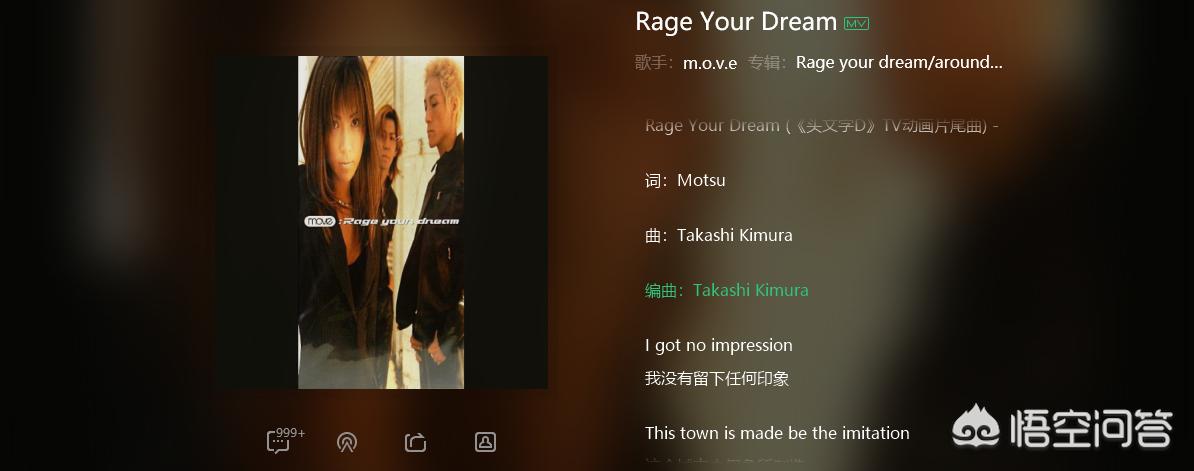The width and height of the screenshot is (1194, 471).
Task: Click the 悟空问答 watermark text
Action: pos(1091,428)
